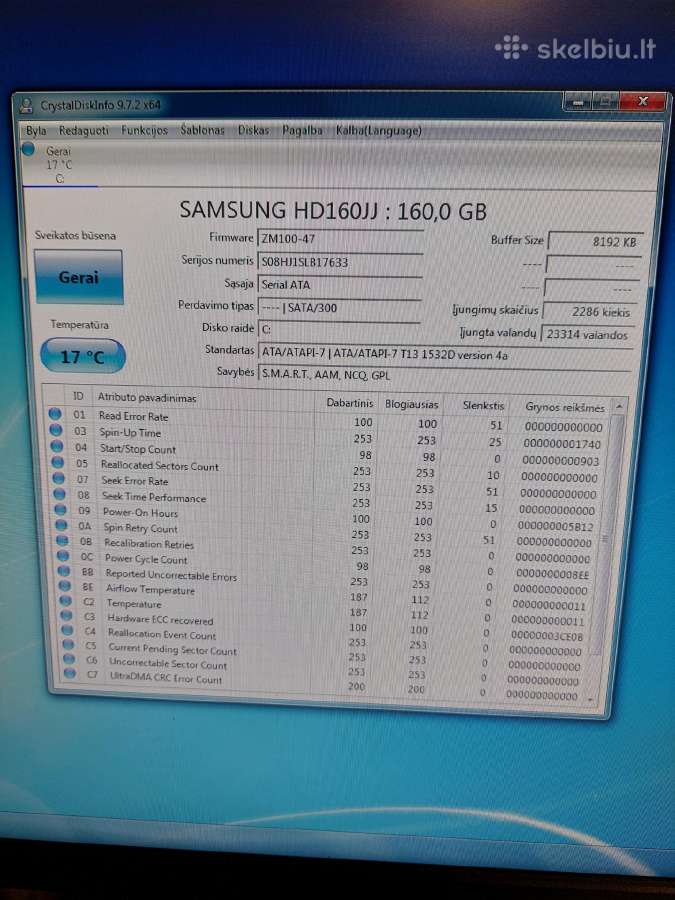Click the Blogiausias column header
The image size is (675, 900).
[x=412, y=404]
